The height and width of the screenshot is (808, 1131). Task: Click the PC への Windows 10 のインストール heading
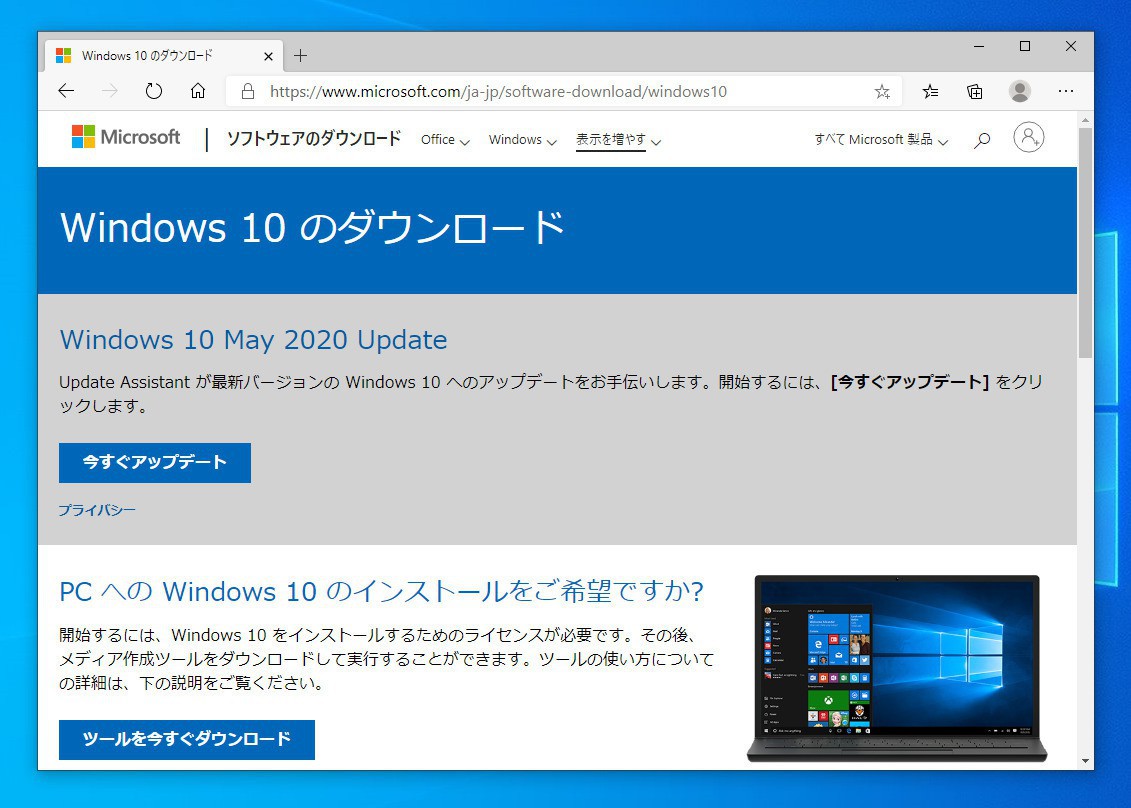[x=382, y=592]
